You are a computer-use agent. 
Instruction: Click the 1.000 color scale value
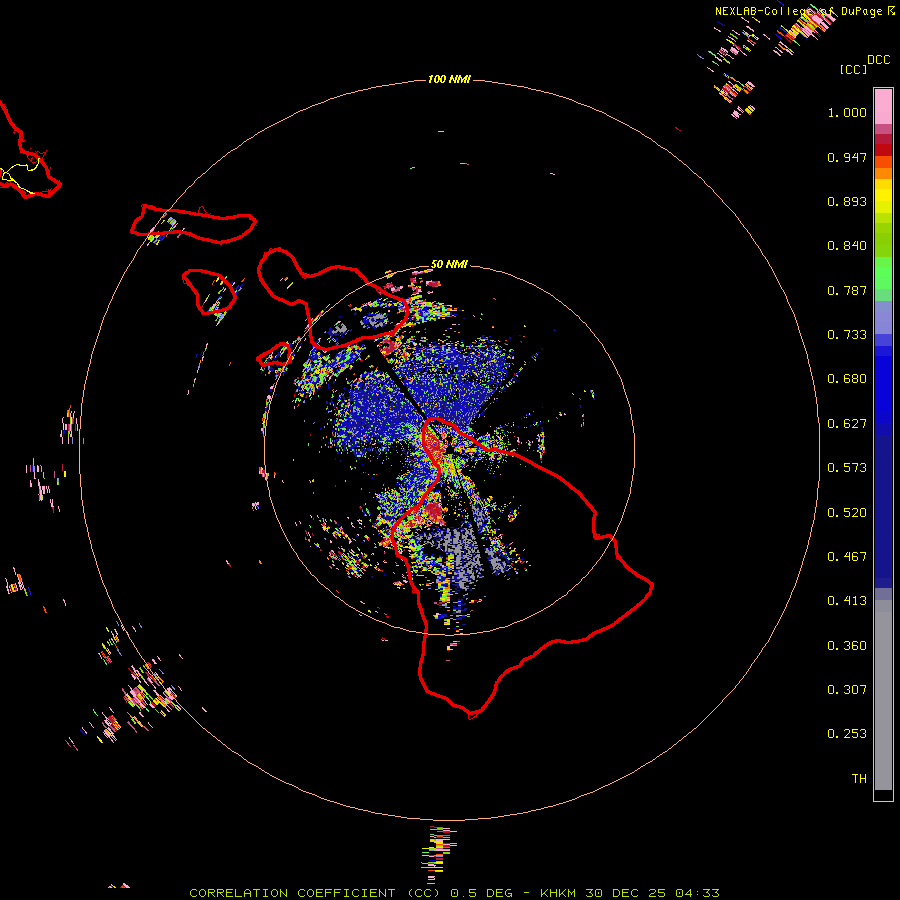(x=847, y=112)
